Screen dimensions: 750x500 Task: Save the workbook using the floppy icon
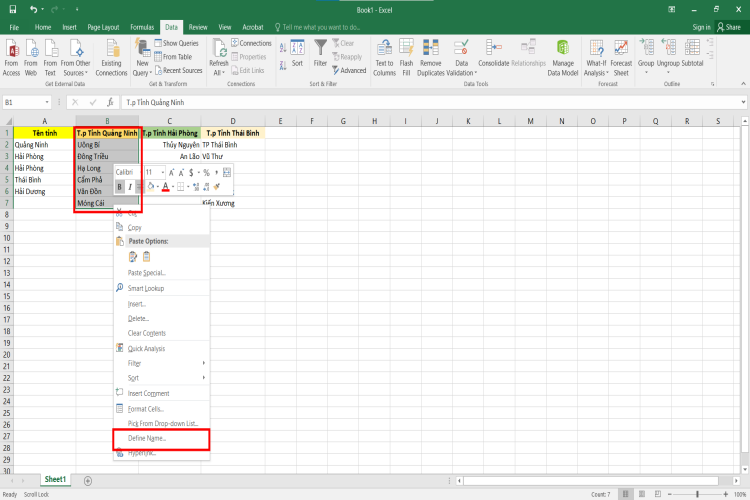pyautogui.click(x=13, y=10)
